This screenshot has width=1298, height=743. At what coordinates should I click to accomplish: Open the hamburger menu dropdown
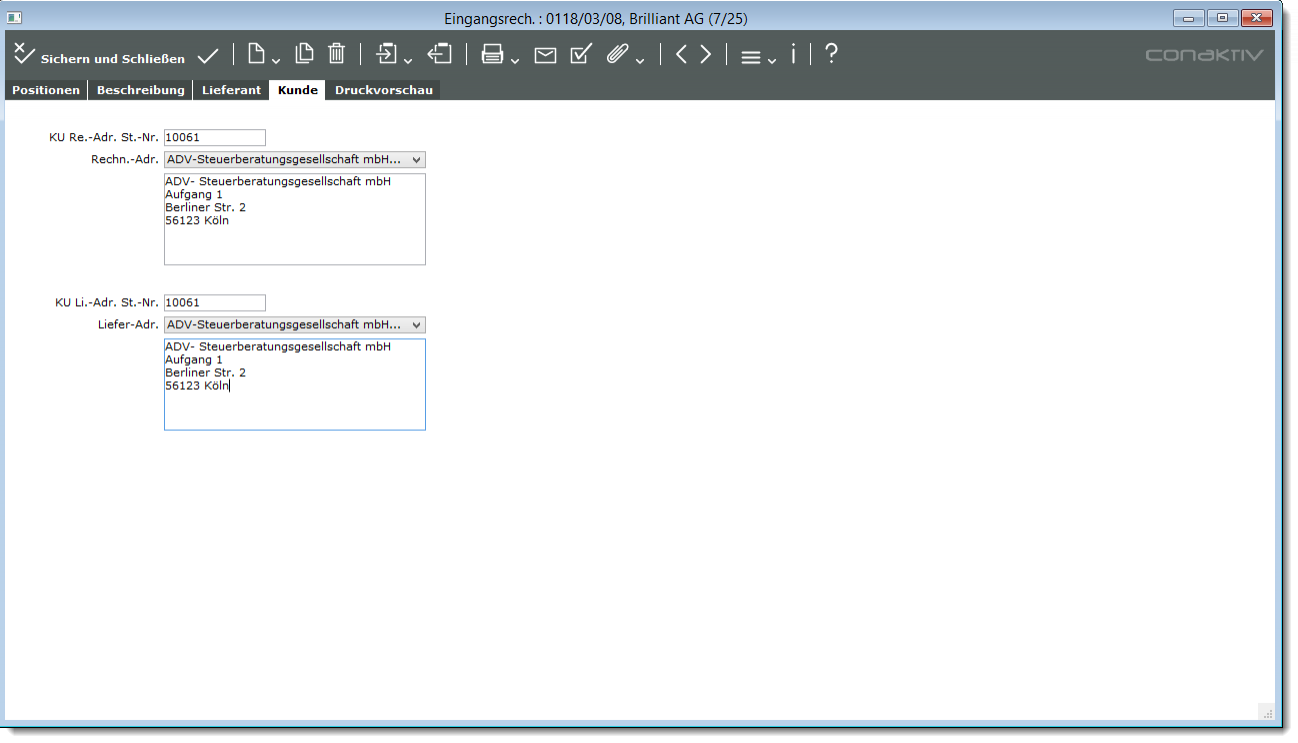coord(752,57)
